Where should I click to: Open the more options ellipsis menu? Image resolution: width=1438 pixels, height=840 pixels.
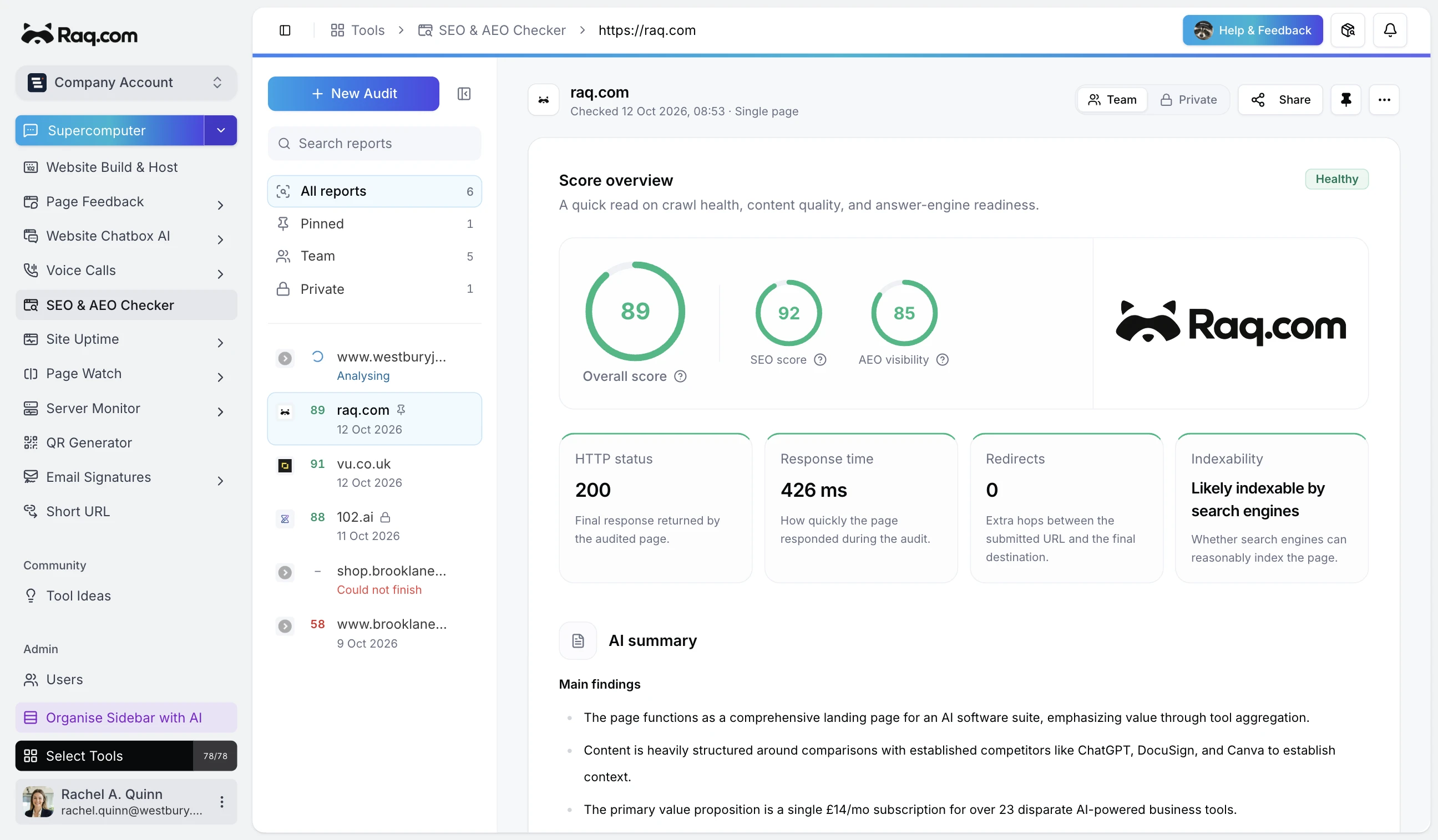[x=1384, y=100]
